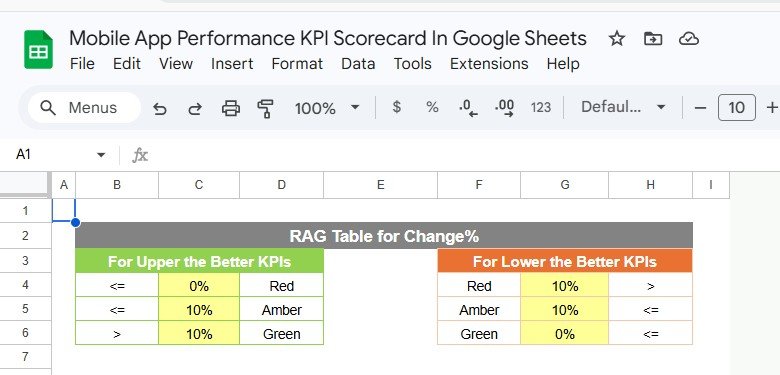Screen dimensions: 780x375
Task: Select 'For Upper the Better KPIs' cell
Action: (x=199, y=261)
